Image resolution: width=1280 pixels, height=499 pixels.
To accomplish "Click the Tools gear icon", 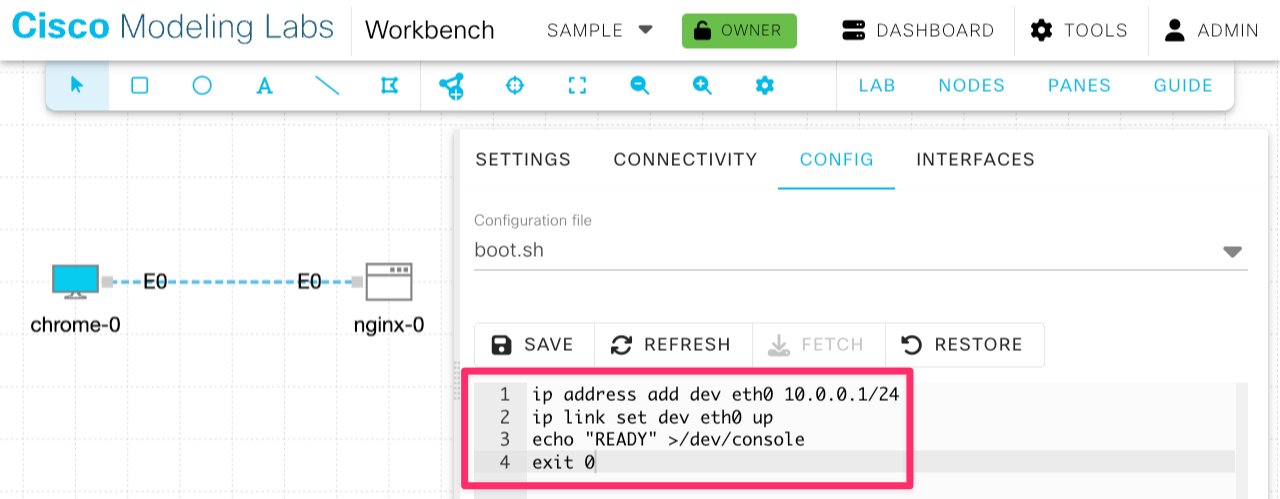I will [x=1041, y=30].
